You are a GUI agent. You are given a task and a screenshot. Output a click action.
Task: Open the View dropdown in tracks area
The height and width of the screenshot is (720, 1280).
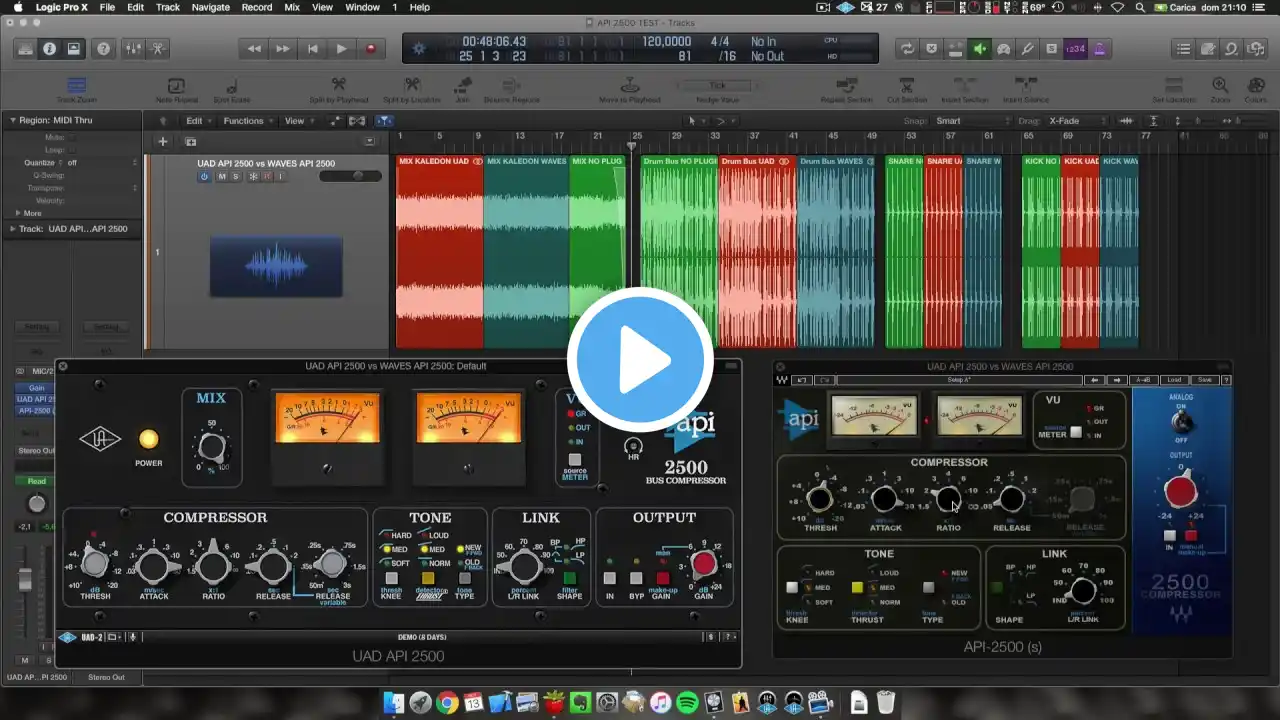(x=298, y=121)
